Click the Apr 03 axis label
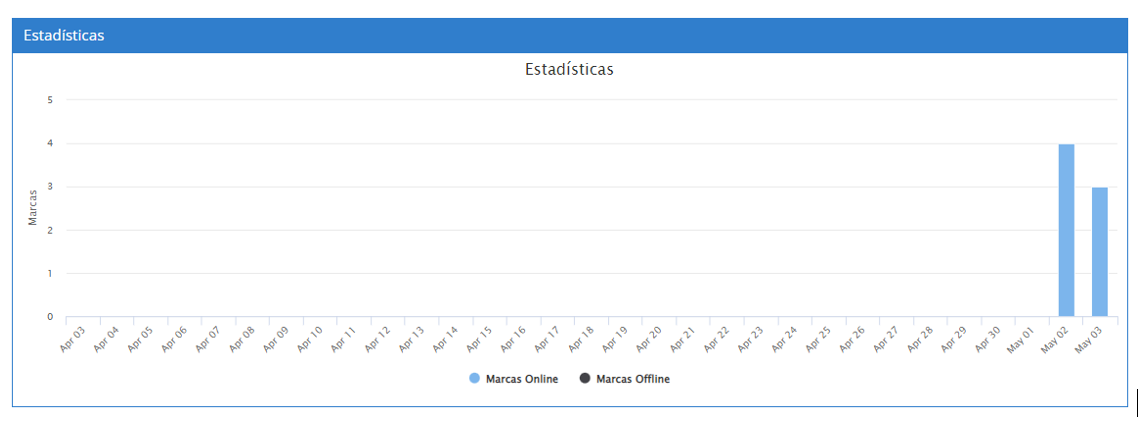This screenshot has height=425, width=1141. [73, 338]
